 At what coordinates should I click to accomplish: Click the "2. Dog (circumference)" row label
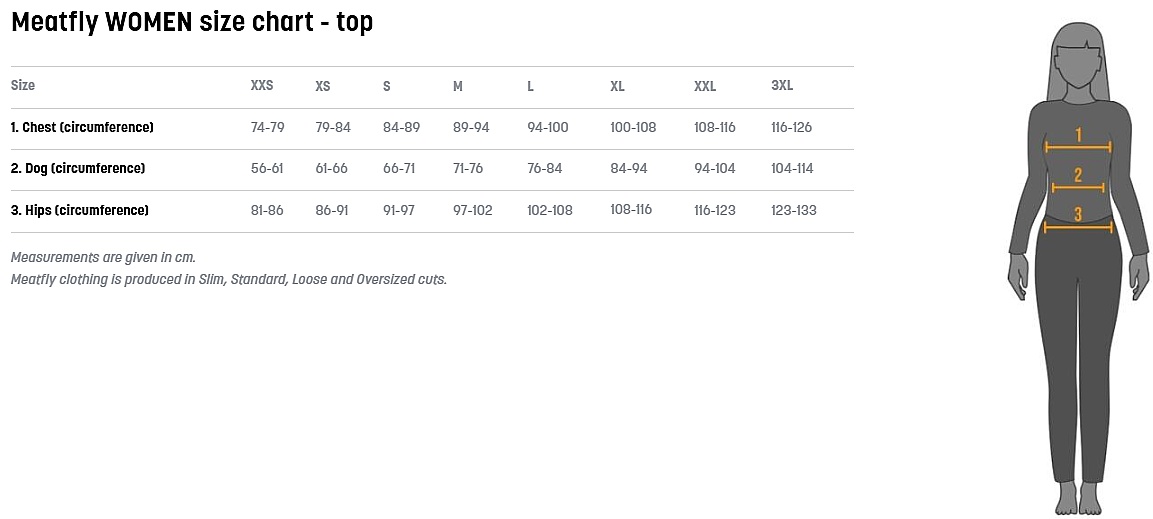(x=78, y=168)
